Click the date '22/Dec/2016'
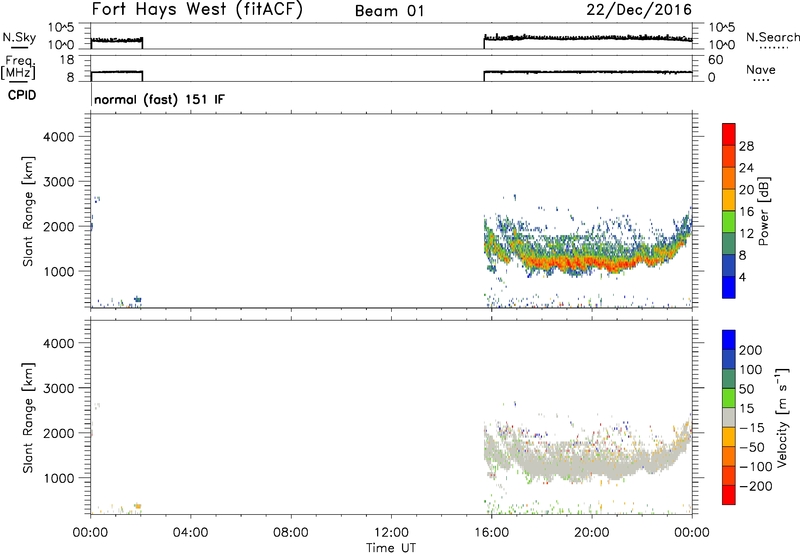Viewport: 800px width, 554px height. click(639, 10)
